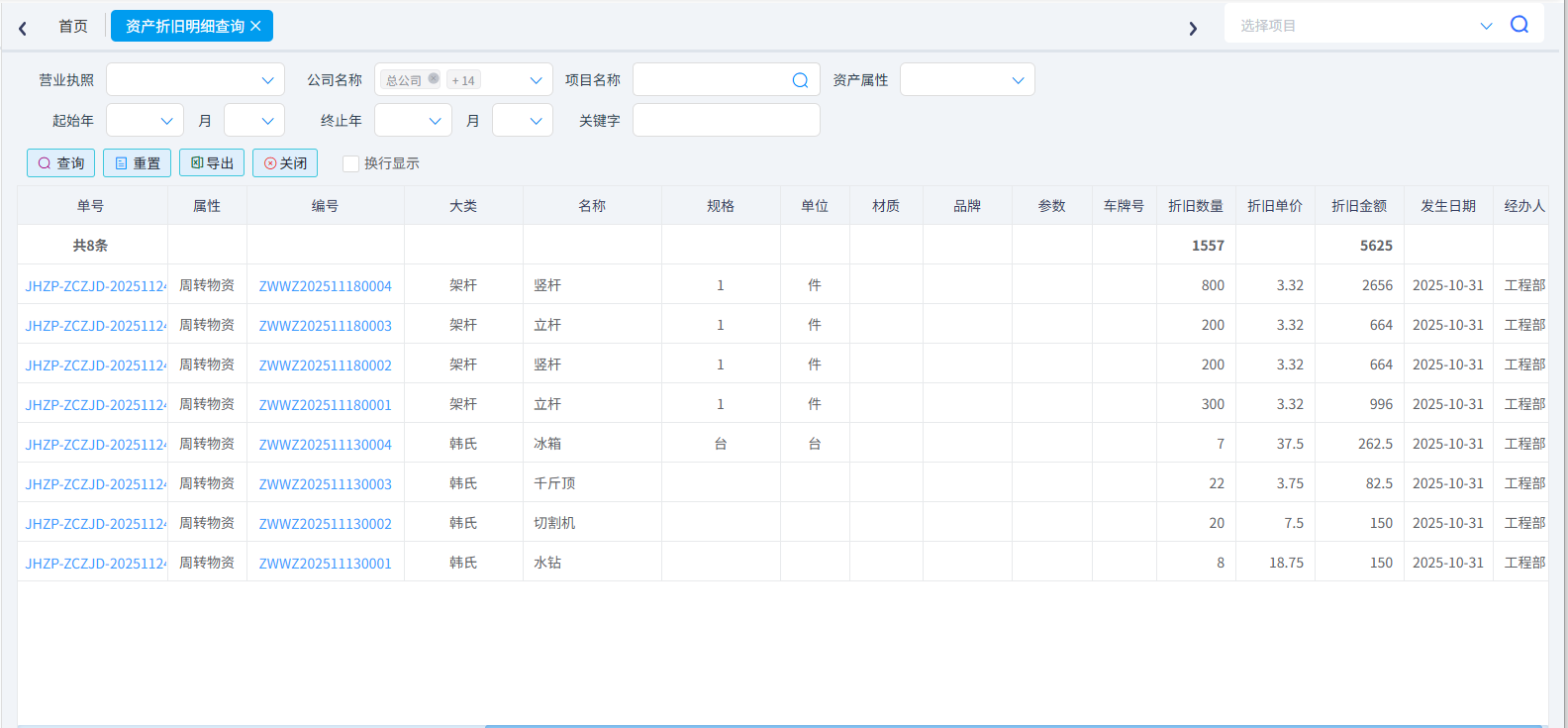Switch to the 首页 tab
Screen dimensions: 1568x728
coord(72,26)
